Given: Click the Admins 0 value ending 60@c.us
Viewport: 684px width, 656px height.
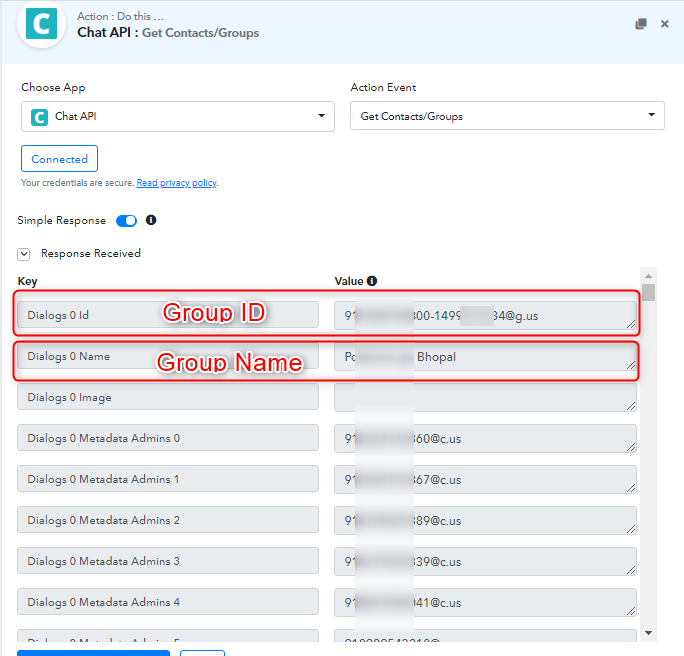Looking at the screenshot, I should (485, 439).
